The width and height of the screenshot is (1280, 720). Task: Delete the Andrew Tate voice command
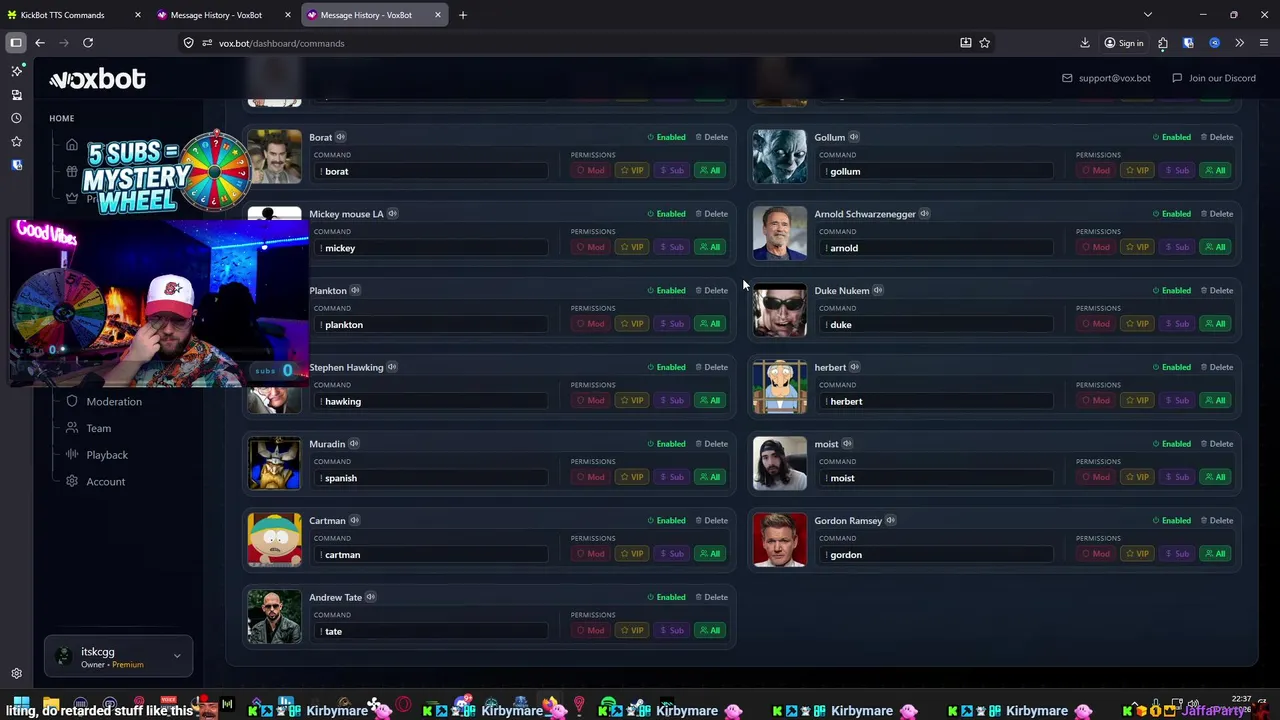[712, 597]
